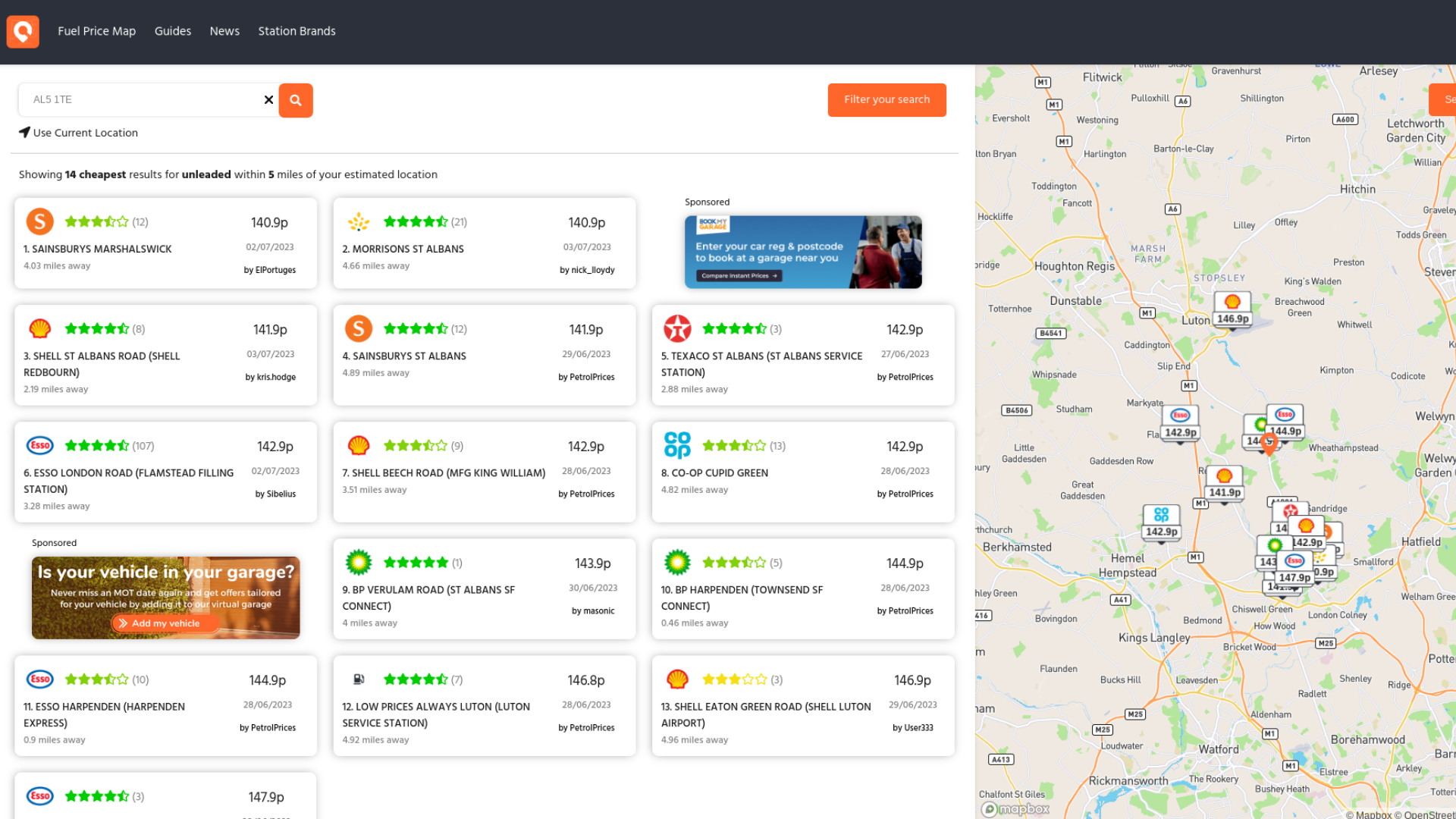Click Low Prices Always Luton pump icon

[359, 679]
